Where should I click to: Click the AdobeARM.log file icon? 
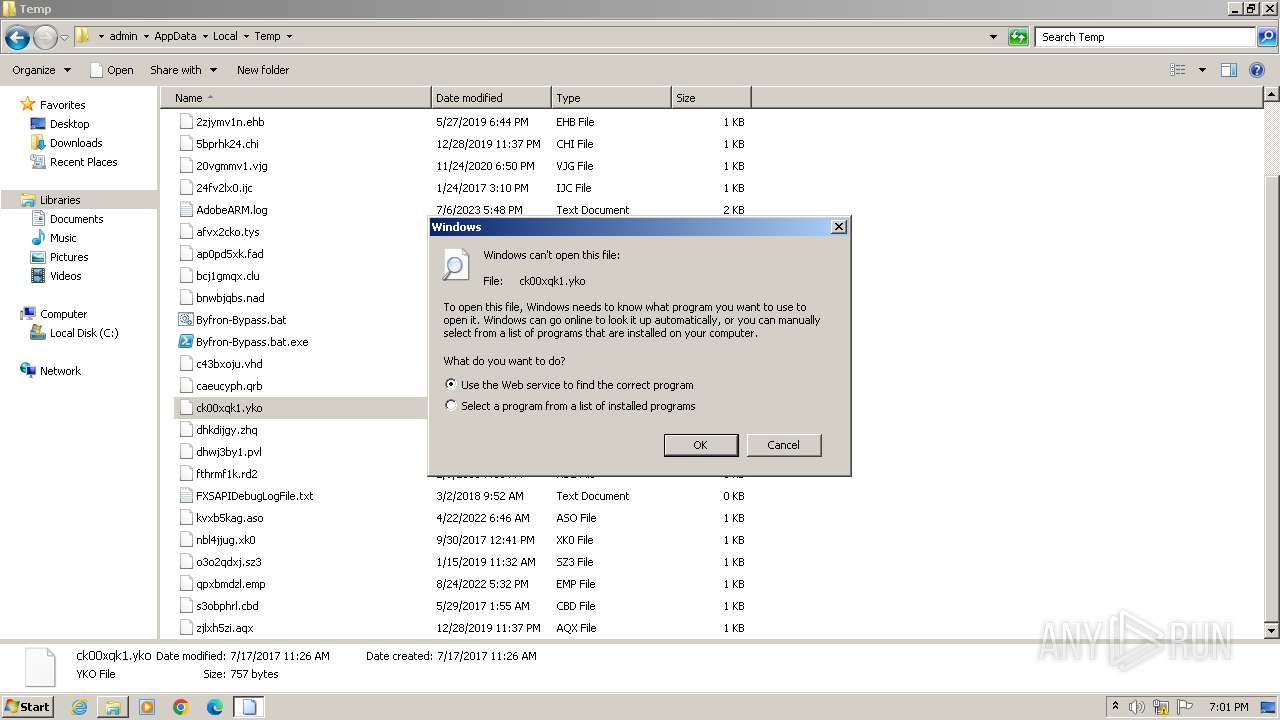pyautogui.click(x=185, y=210)
